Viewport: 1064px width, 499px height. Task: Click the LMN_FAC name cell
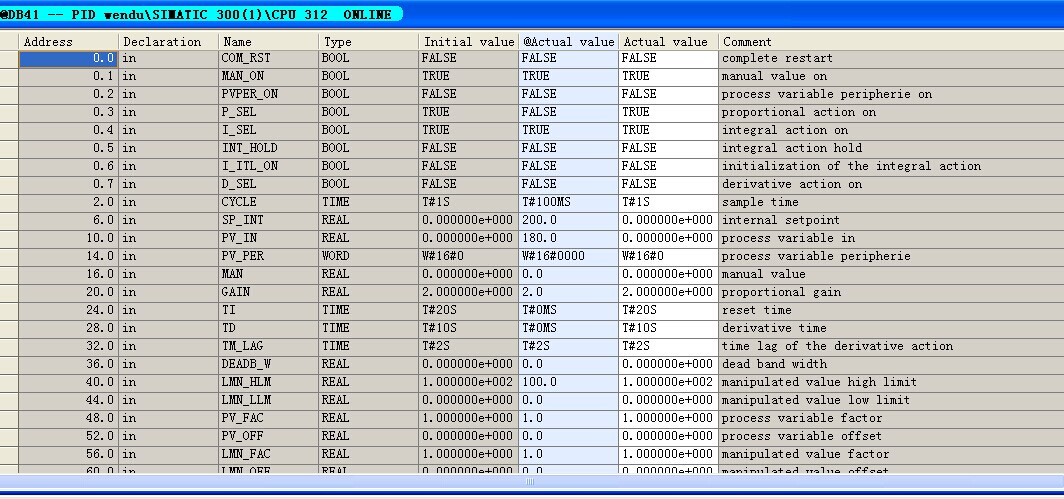[x=268, y=454]
